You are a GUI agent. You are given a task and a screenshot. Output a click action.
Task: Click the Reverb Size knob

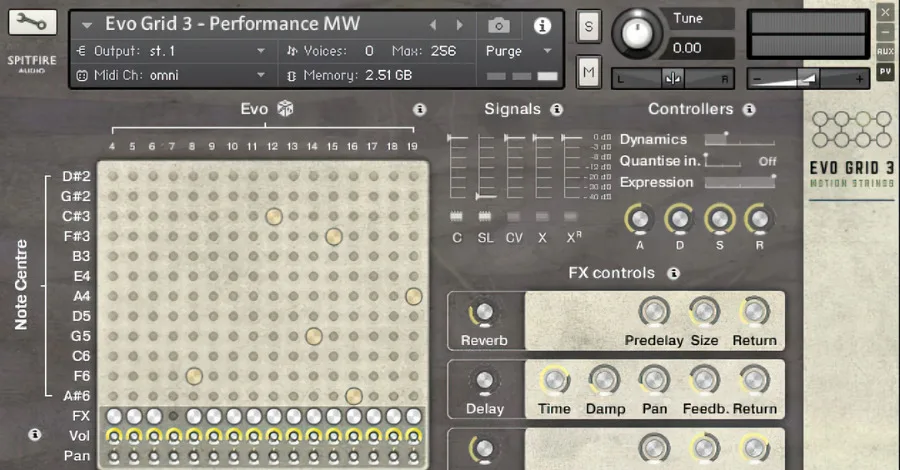point(704,312)
